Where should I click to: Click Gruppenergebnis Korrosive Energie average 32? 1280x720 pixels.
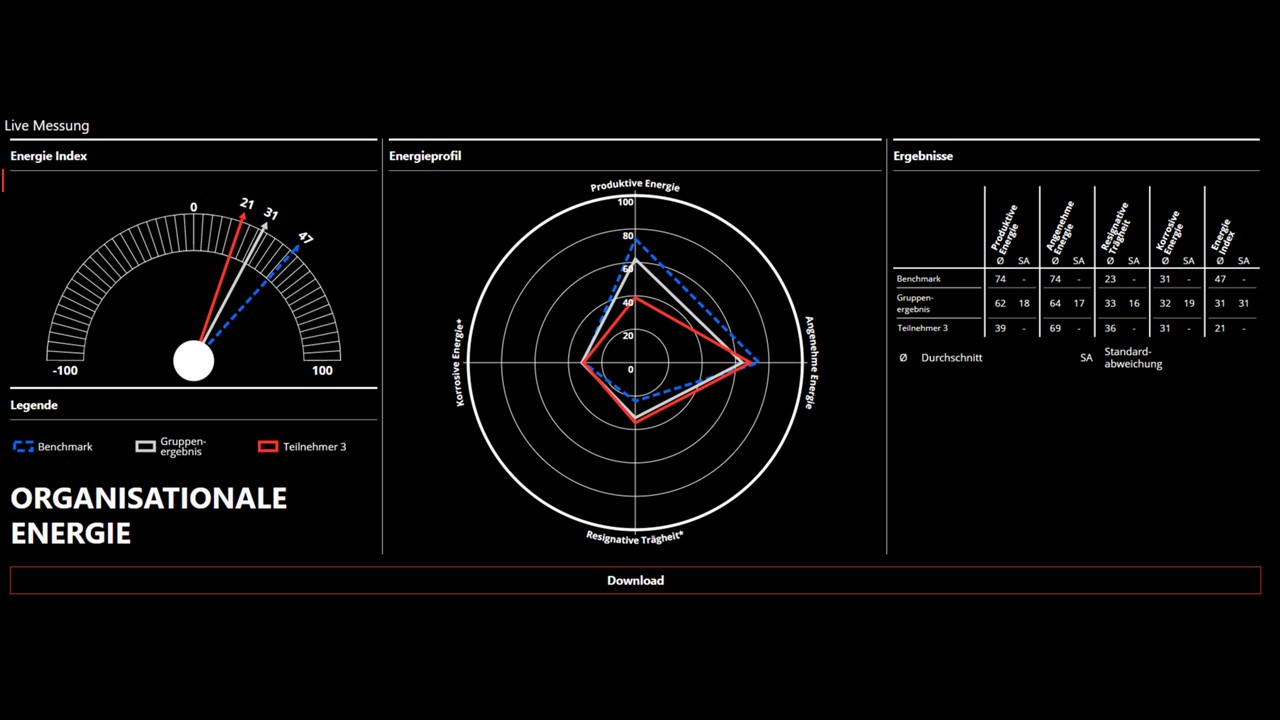point(1165,303)
